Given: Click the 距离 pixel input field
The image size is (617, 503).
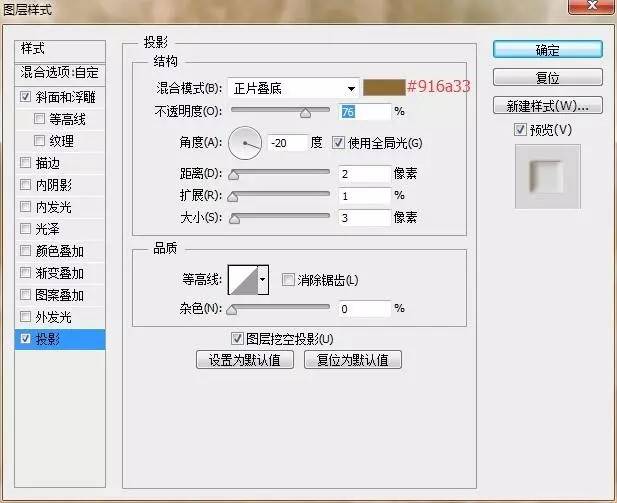Looking at the screenshot, I should point(363,174).
